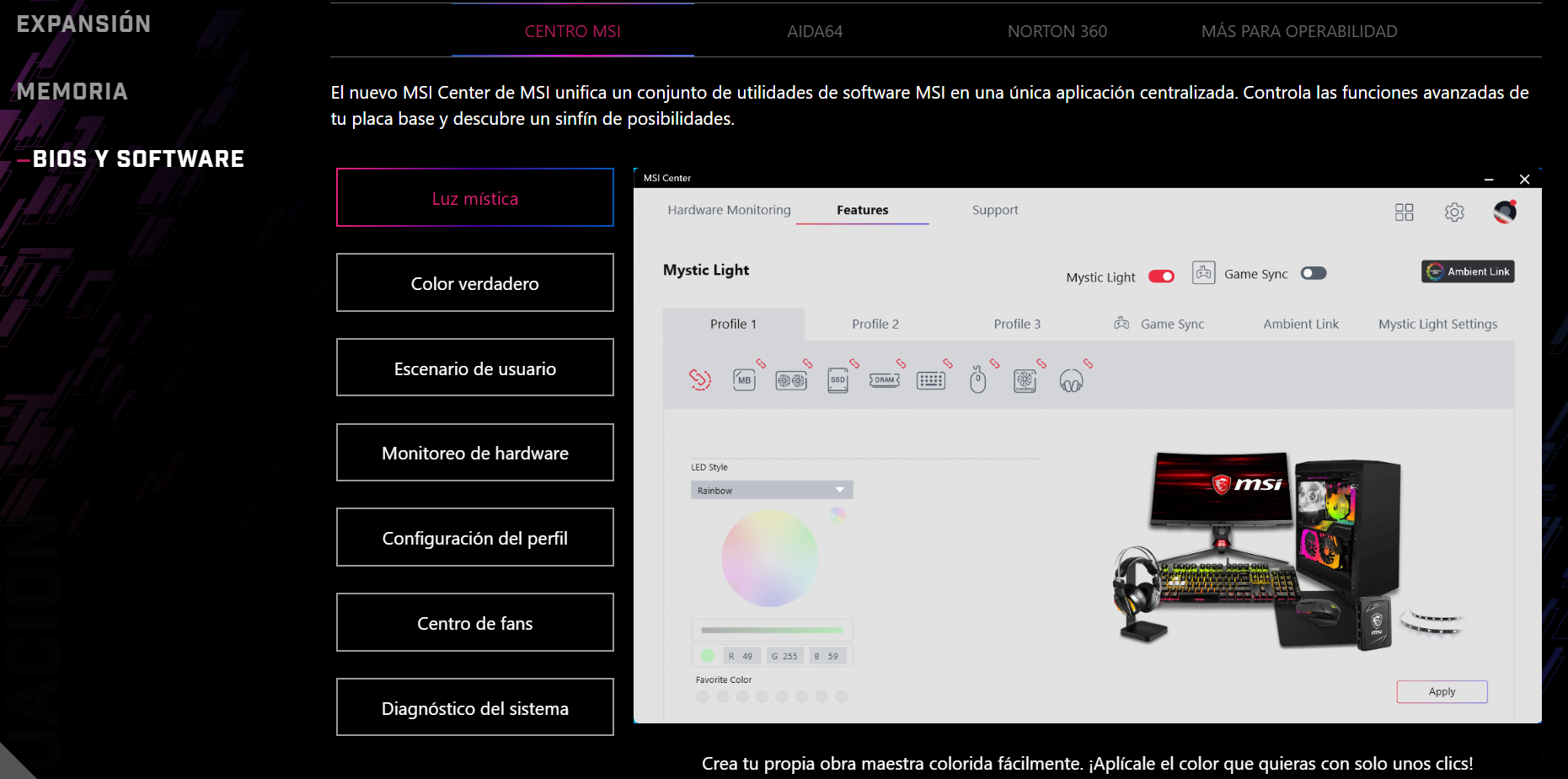
Task: Click the MSI gaming setup preview image
Action: [x=1289, y=551]
